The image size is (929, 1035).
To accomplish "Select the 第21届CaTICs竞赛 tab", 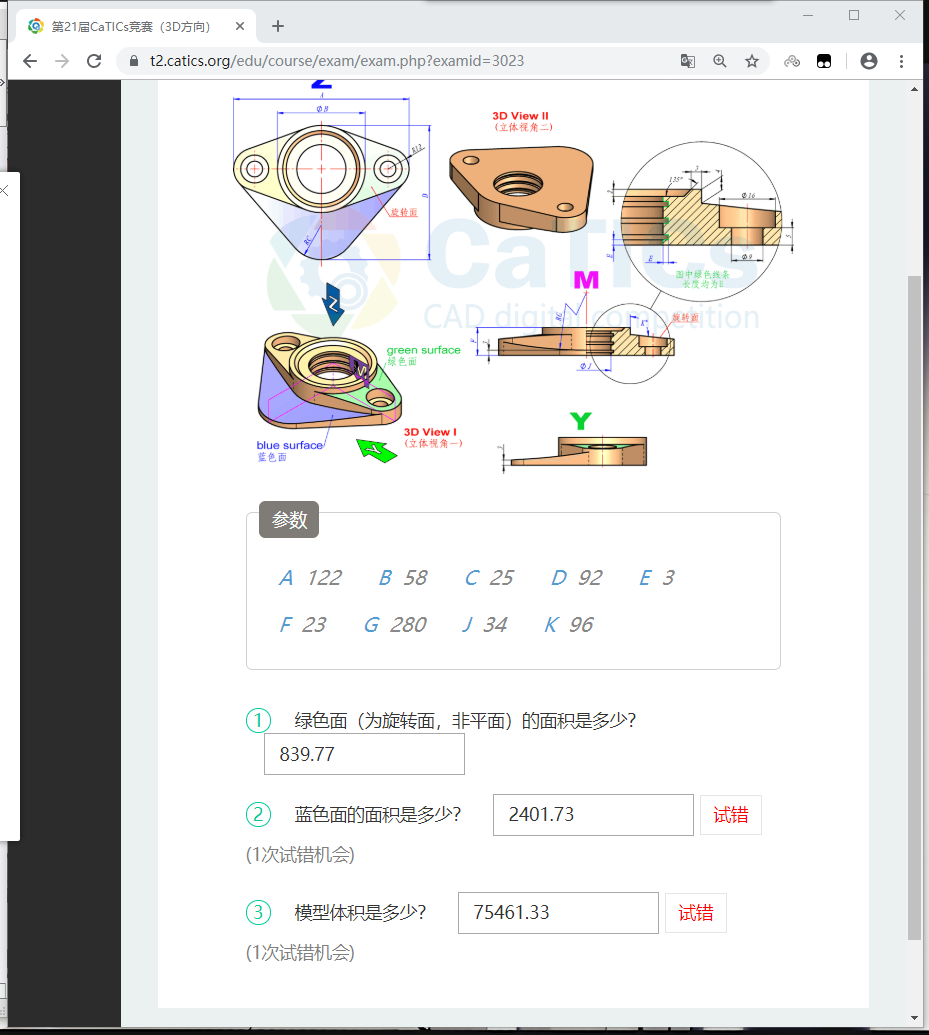I will (x=130, y=26).
